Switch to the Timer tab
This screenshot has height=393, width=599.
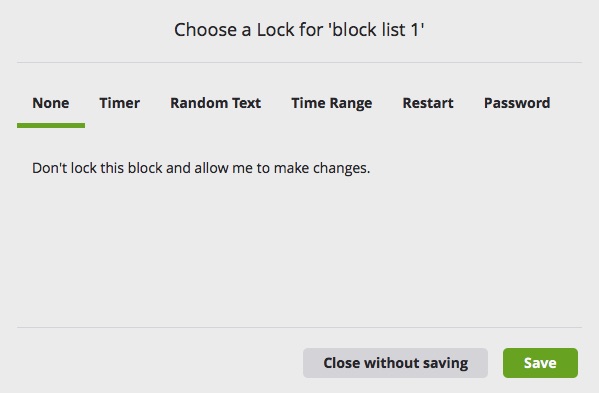click(x=120, y=103)
